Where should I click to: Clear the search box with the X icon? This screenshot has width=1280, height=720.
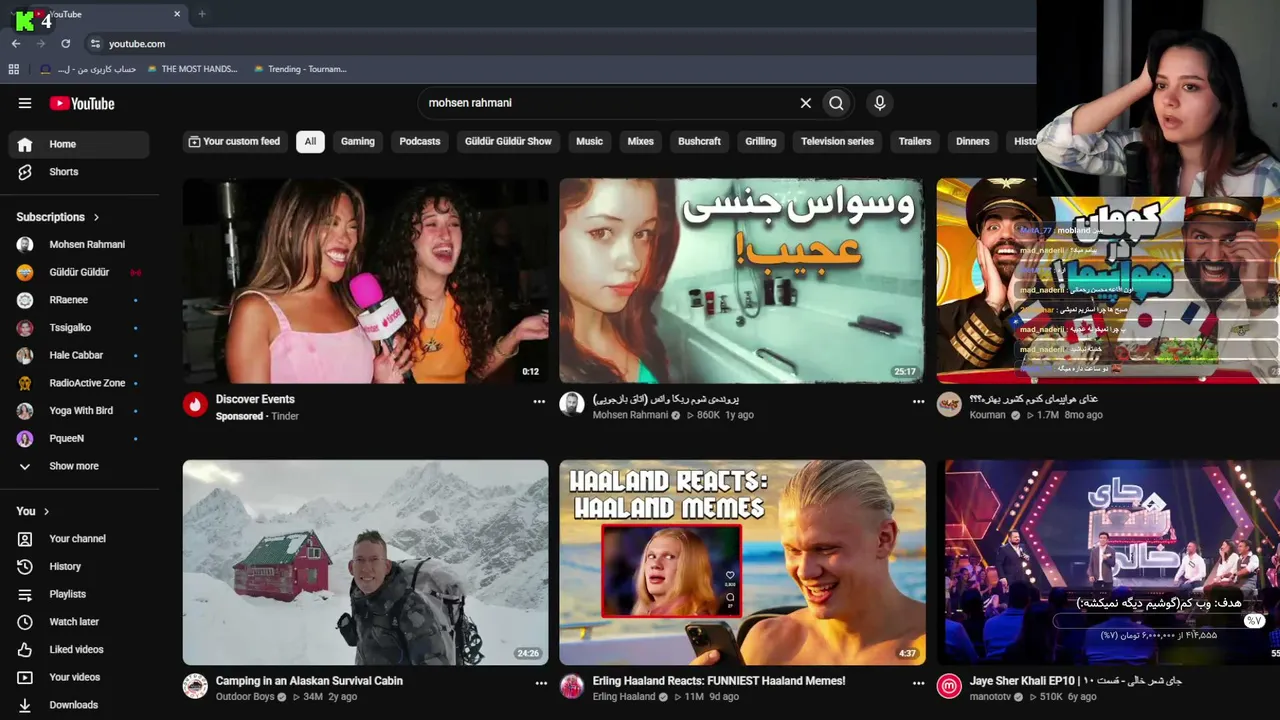point(805,103)
